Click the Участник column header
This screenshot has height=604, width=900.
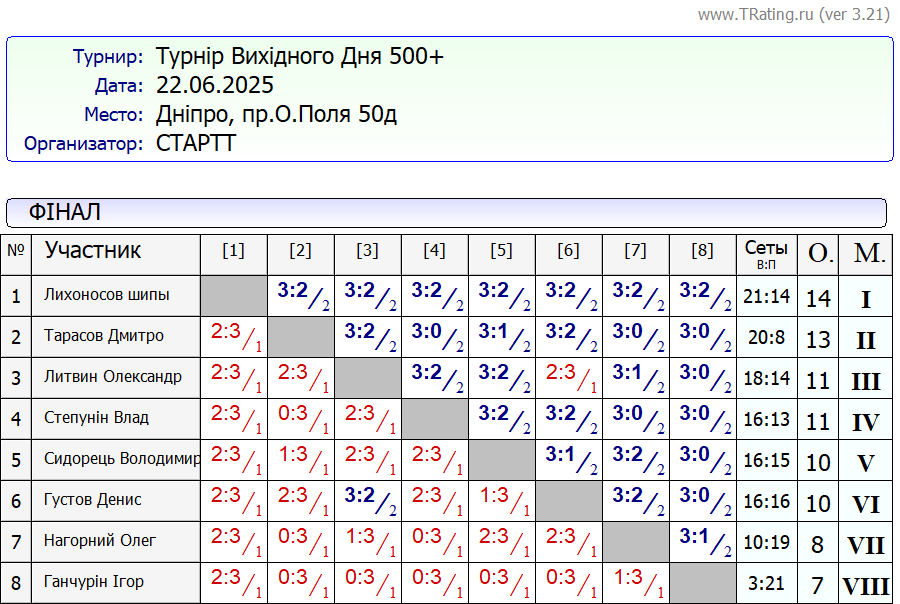(x=93, y=250)
